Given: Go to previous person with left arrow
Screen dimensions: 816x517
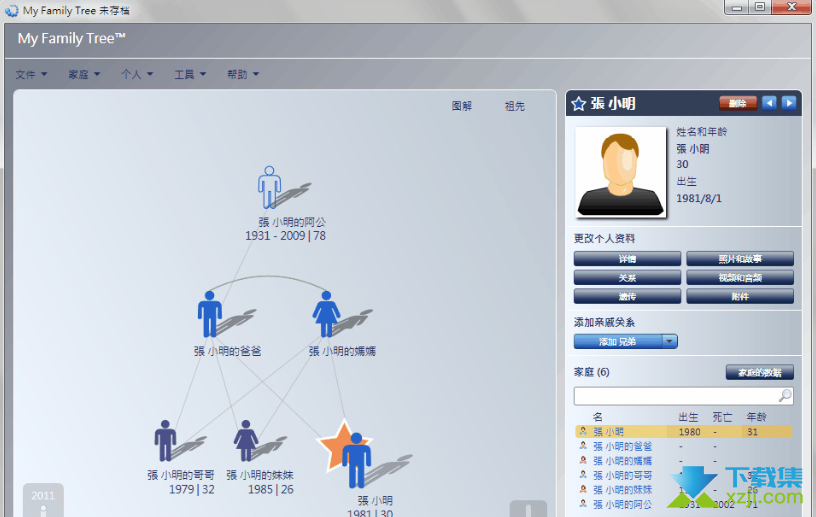Looking at the screenshot, I should coord(769,103).
